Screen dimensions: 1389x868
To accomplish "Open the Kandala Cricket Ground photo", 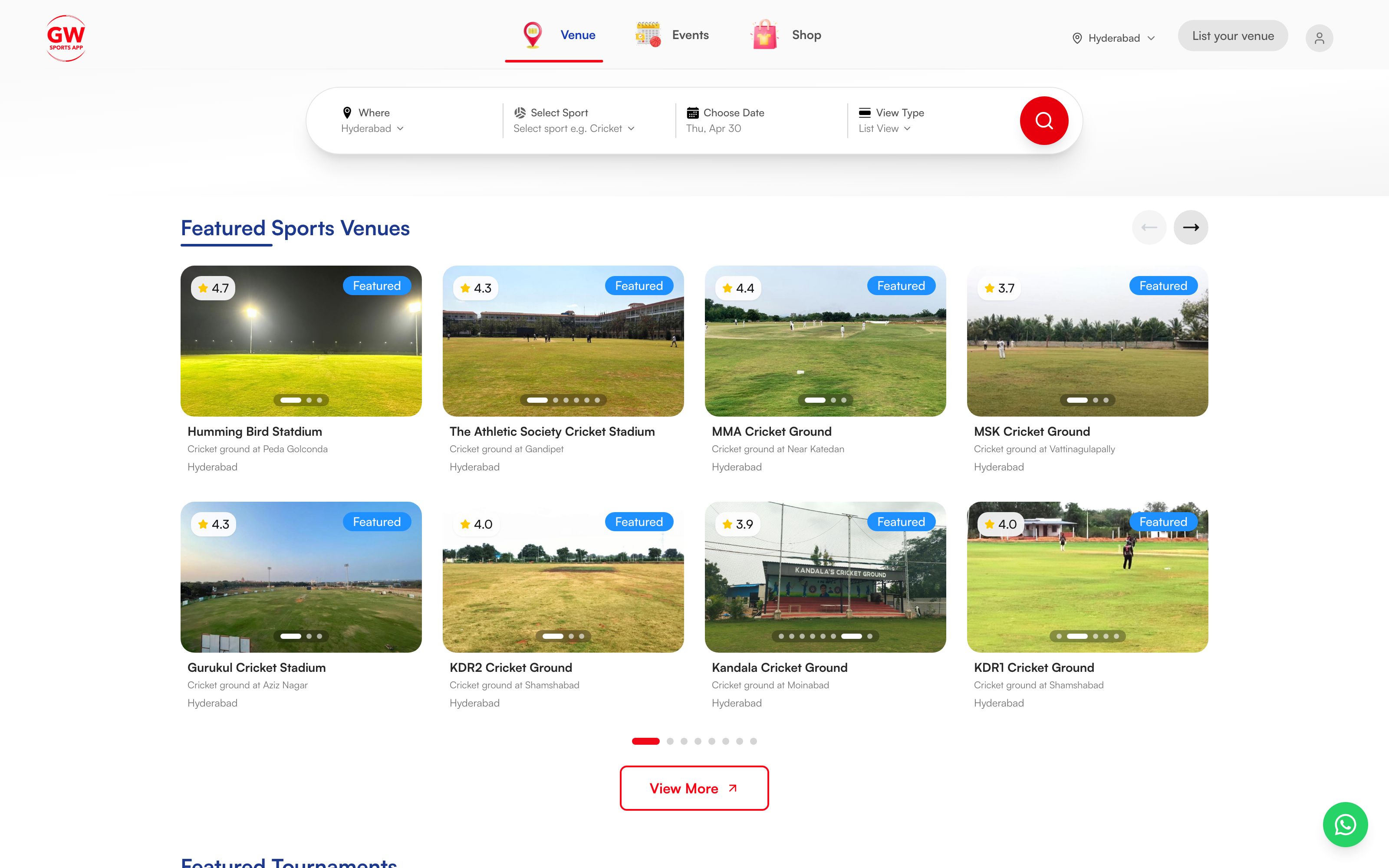I will pos(825,577).
